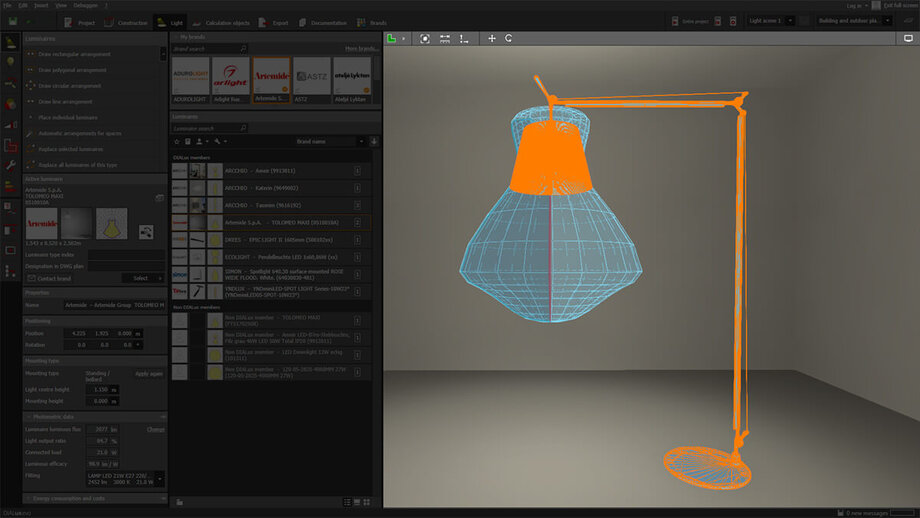Click the download arrow icon beside Brand name
920x518 pixels.
tap(373, 142)
